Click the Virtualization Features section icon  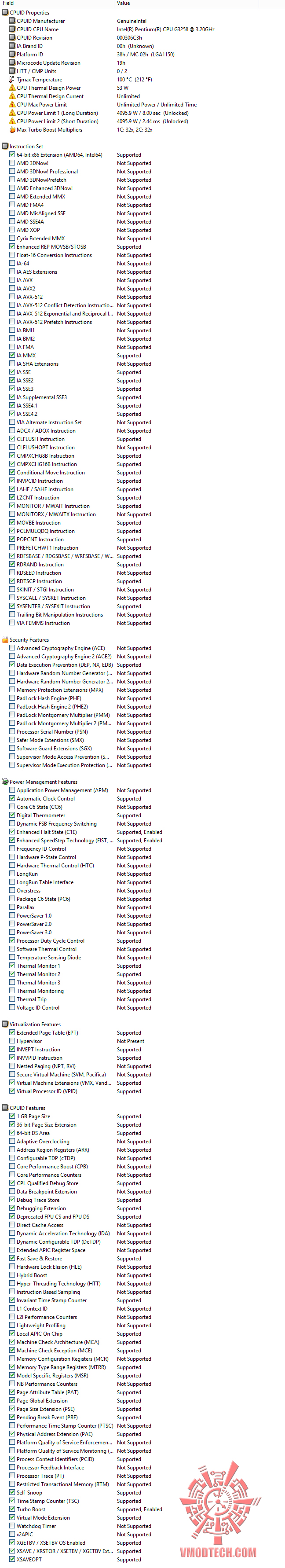tap(5, 1024)
